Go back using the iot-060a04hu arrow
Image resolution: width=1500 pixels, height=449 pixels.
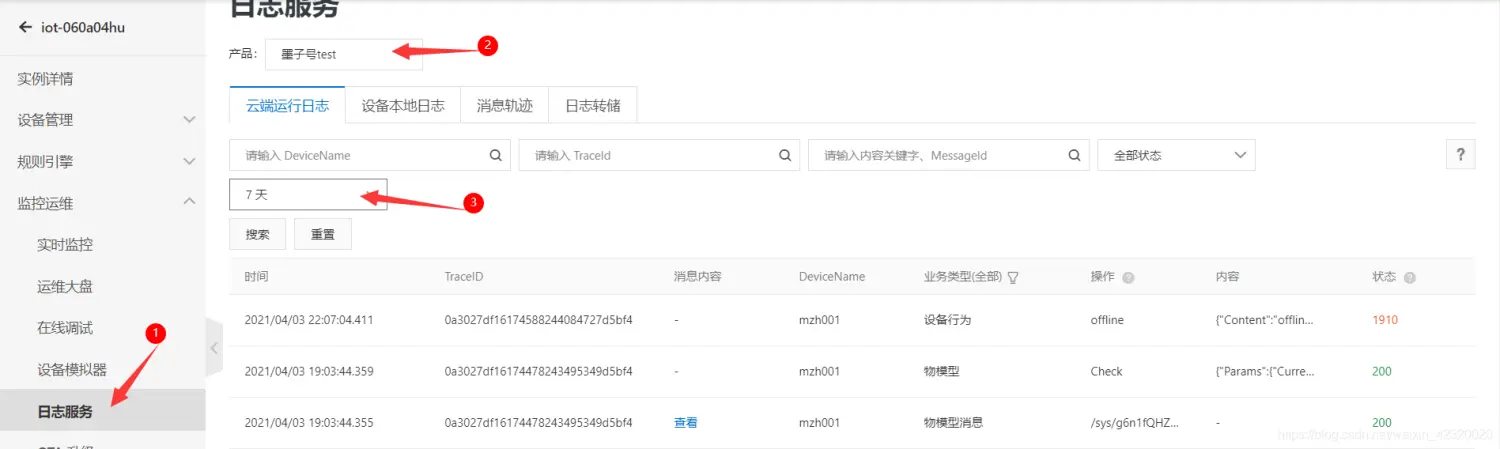tap(26, 27)
